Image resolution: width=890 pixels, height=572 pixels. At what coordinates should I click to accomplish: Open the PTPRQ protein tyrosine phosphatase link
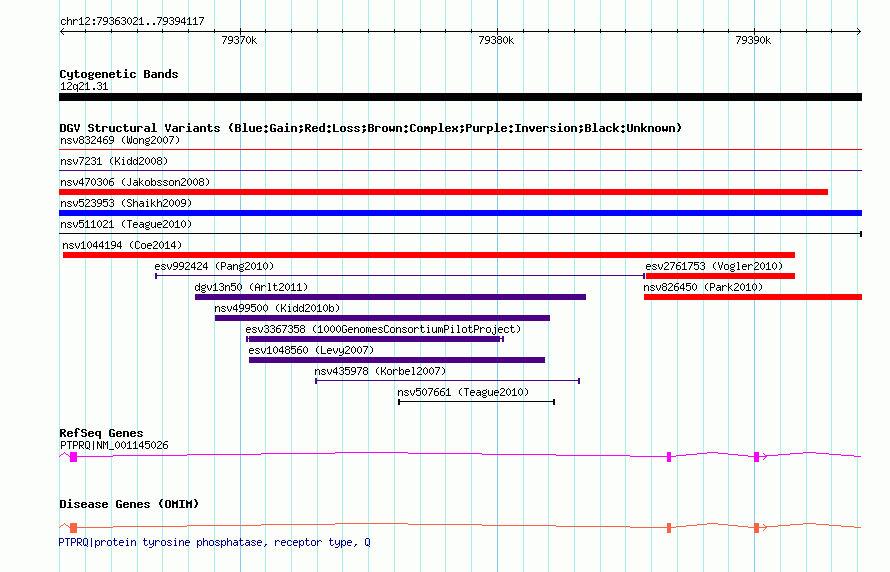(x=215, y=542)
